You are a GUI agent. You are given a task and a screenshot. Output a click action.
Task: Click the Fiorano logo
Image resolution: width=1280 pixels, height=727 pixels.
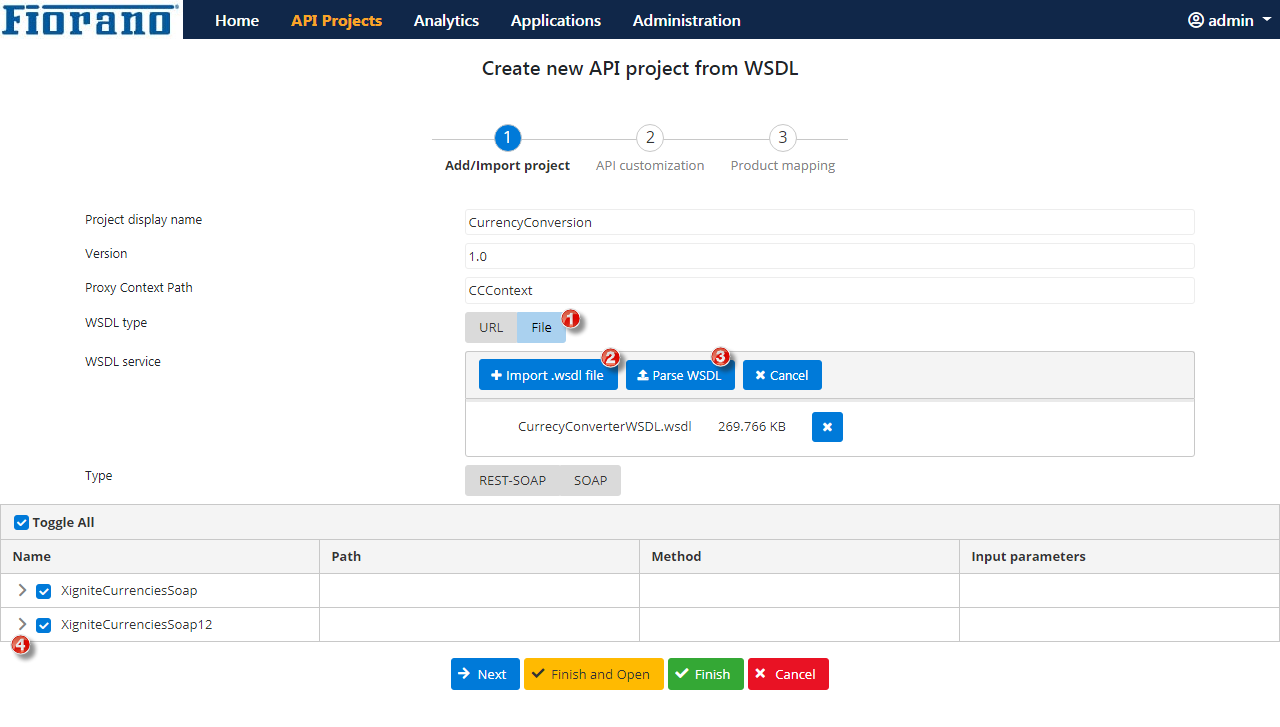[x=91, y=19]
